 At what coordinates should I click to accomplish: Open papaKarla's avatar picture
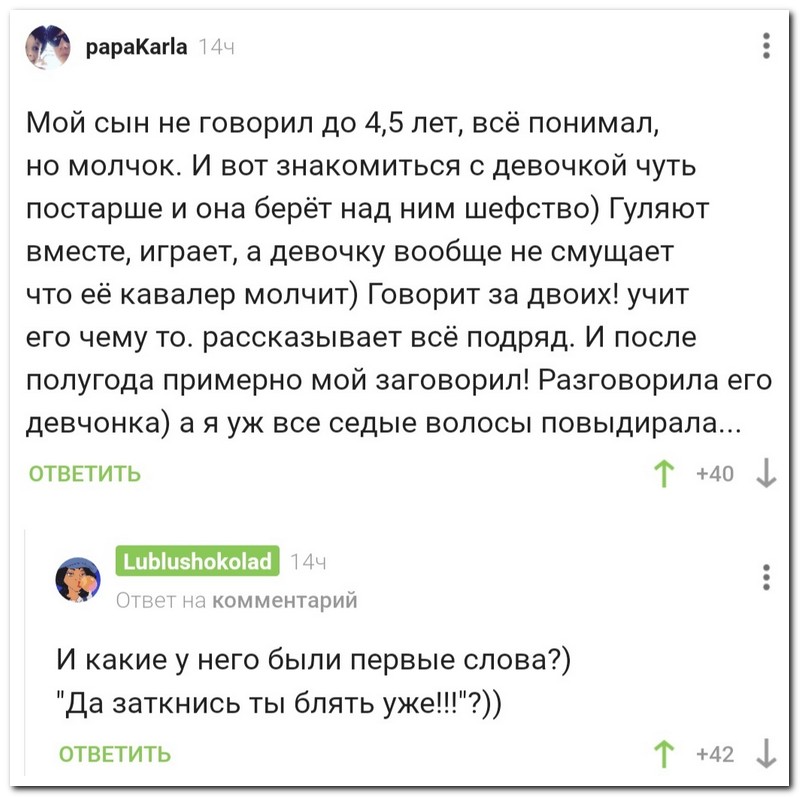click(48, 47)
